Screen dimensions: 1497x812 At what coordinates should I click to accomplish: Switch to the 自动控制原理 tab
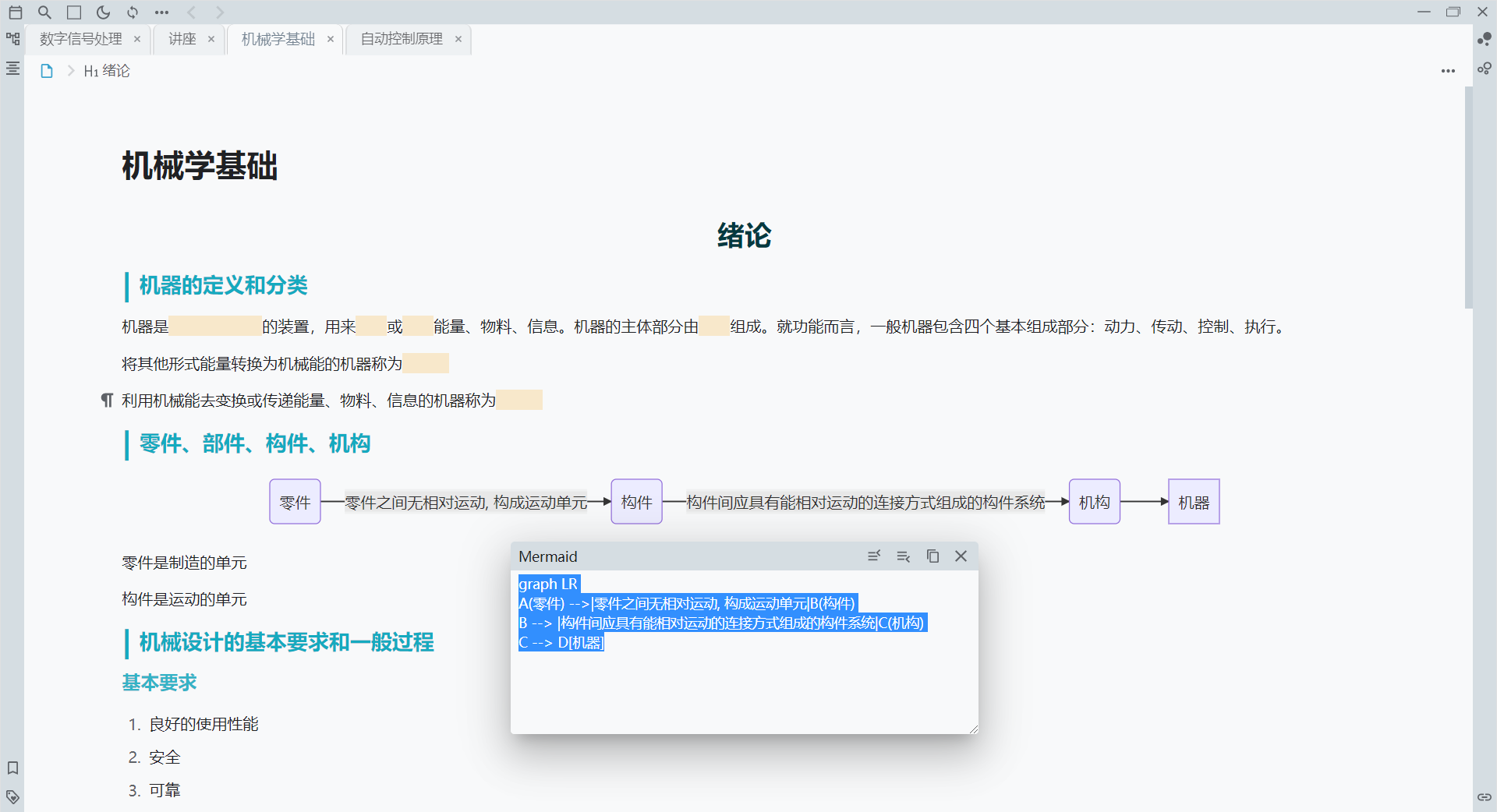coord(401,39)
